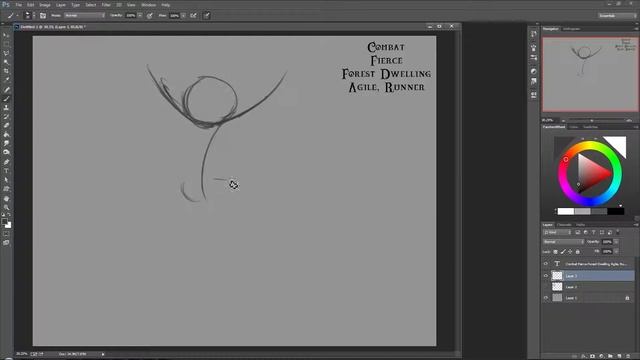This screenshot has width=640, height=360.
Task: Open the Layers panel Opacity arrow
Action: coord(616,242)
